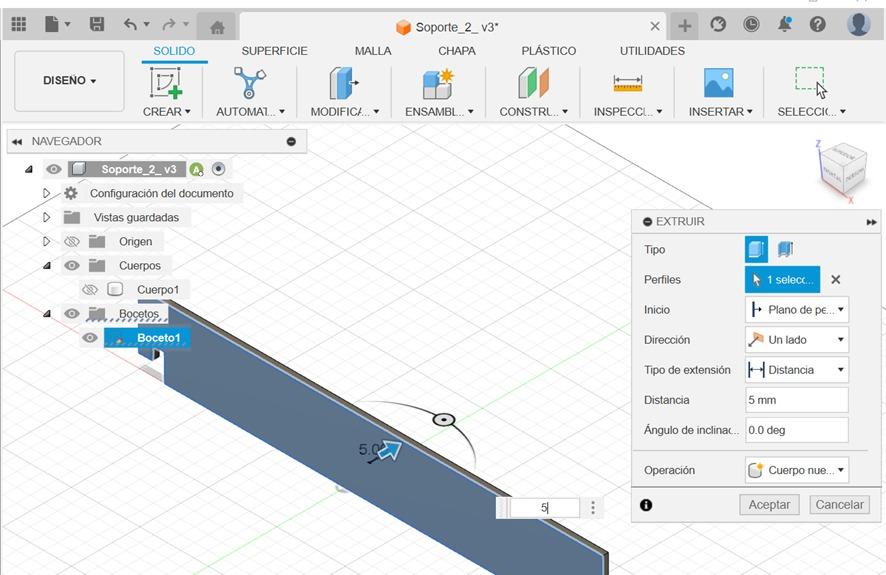The width and height of the screenshot is (886, 575).
Task: Open the File menu icon
Action: [x=52, y=24]
